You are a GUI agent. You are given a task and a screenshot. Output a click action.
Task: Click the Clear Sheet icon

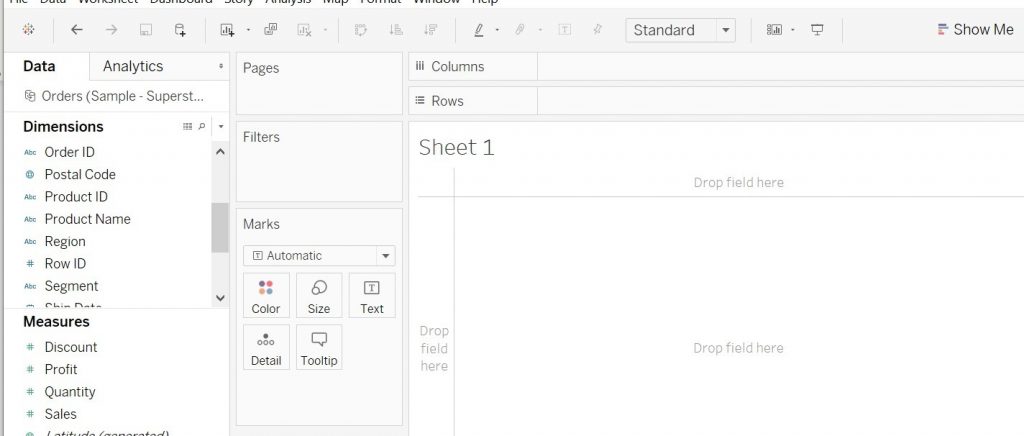(304, 29)
